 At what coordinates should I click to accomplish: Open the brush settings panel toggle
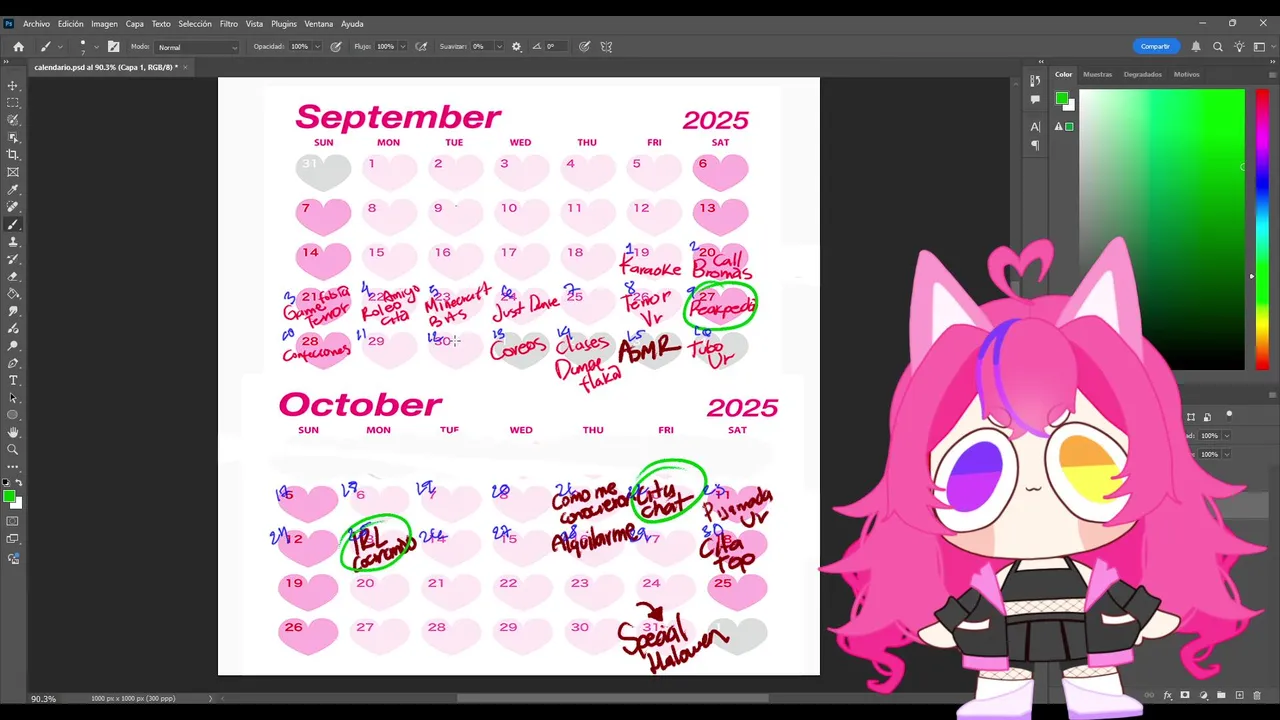click(x=113, y=46)
